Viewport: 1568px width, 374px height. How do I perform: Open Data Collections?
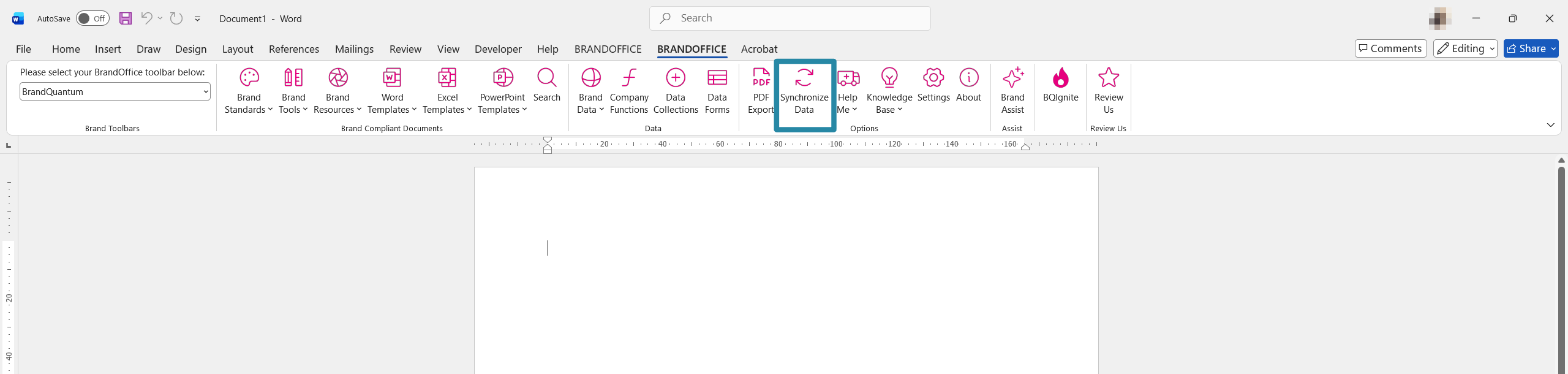pos(676,91)
